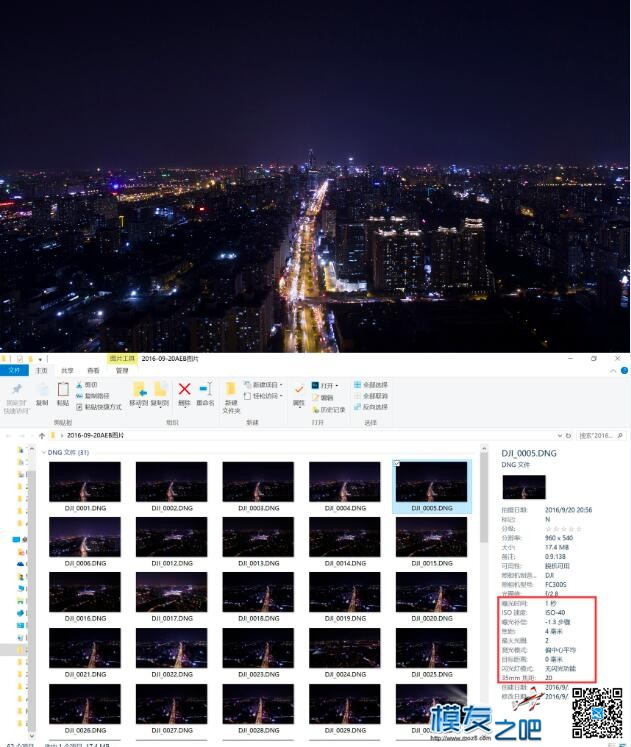The height and width of the screenshot is (747, 631).
Task: Click the file list vertical scrollbar thumb
Action: coord(484,497)
